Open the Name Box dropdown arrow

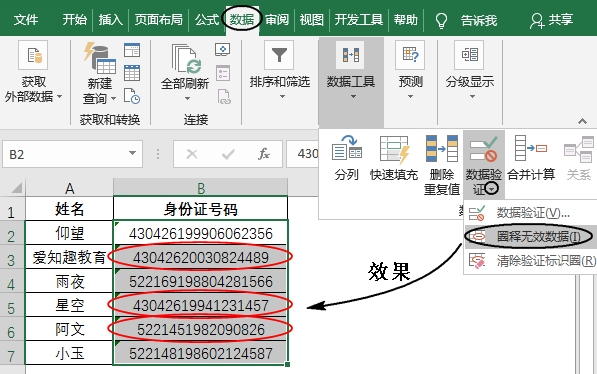point(132,153)
